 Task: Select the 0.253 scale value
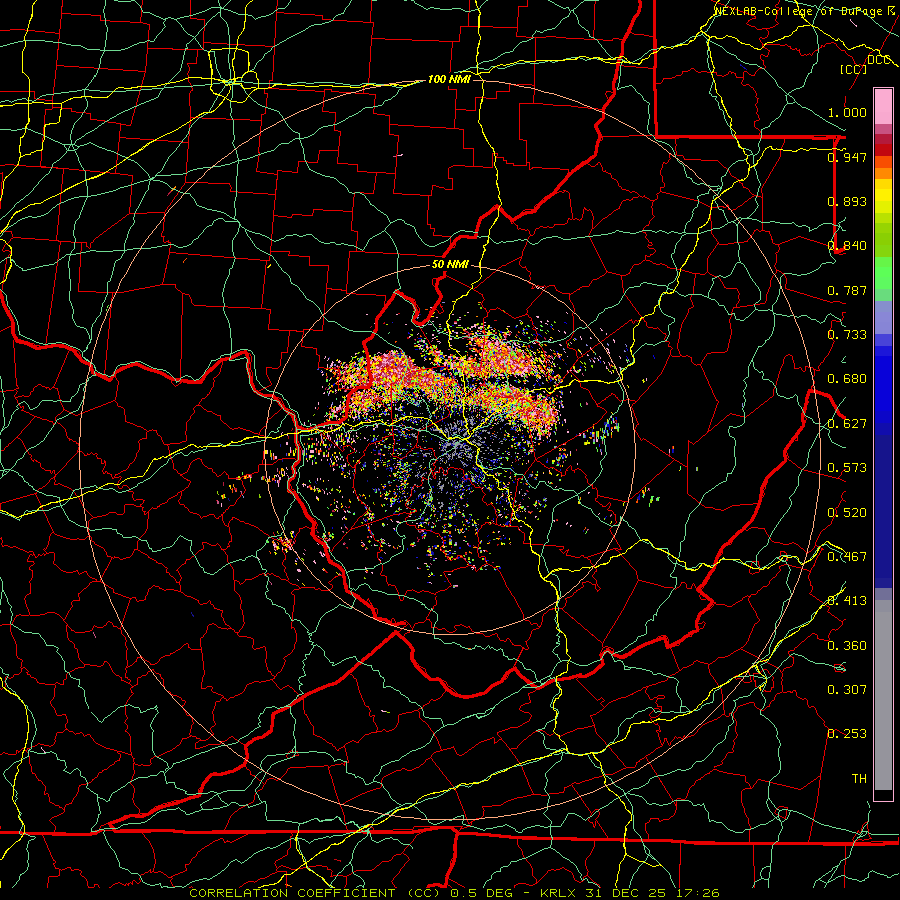click(x=847, y=734)
